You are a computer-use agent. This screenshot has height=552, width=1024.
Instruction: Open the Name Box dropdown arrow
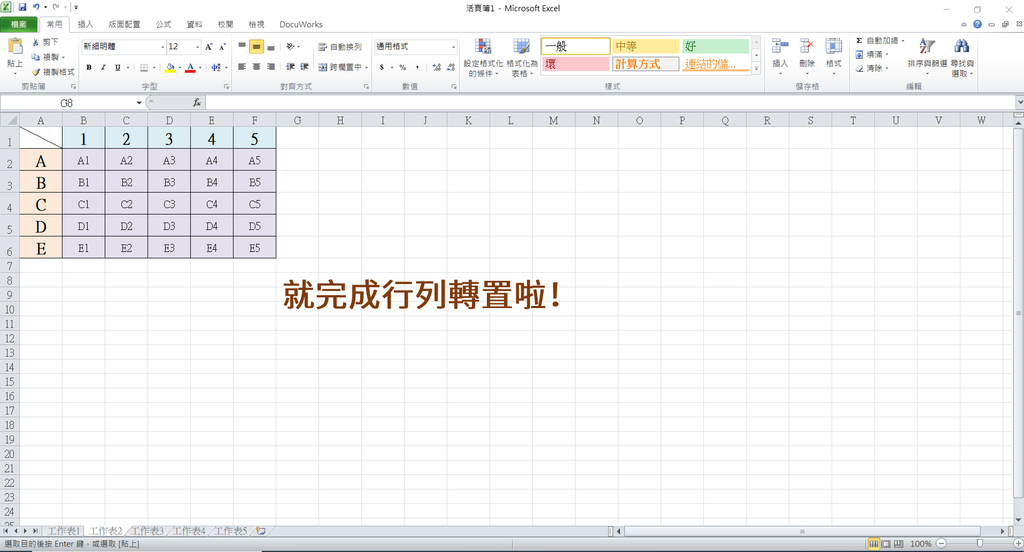[139, 103]
